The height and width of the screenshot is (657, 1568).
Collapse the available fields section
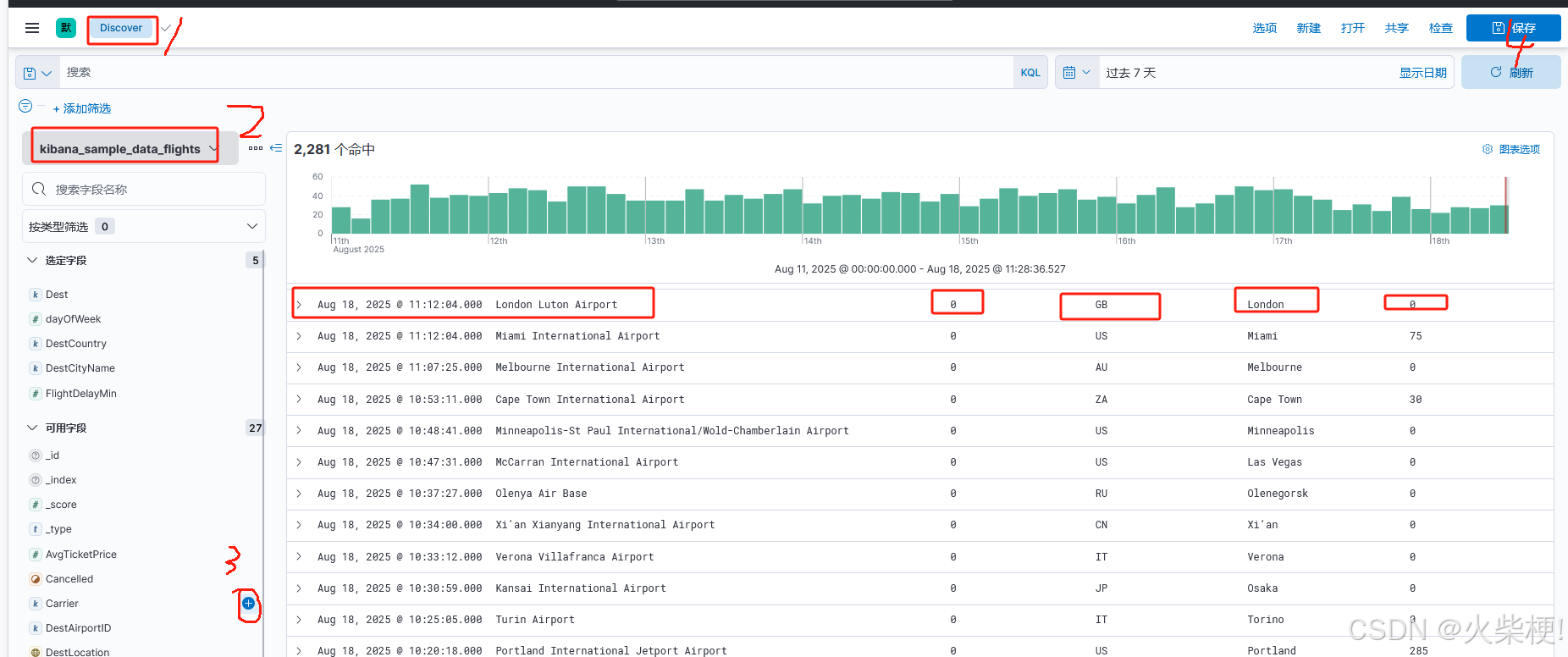[32, 428]
